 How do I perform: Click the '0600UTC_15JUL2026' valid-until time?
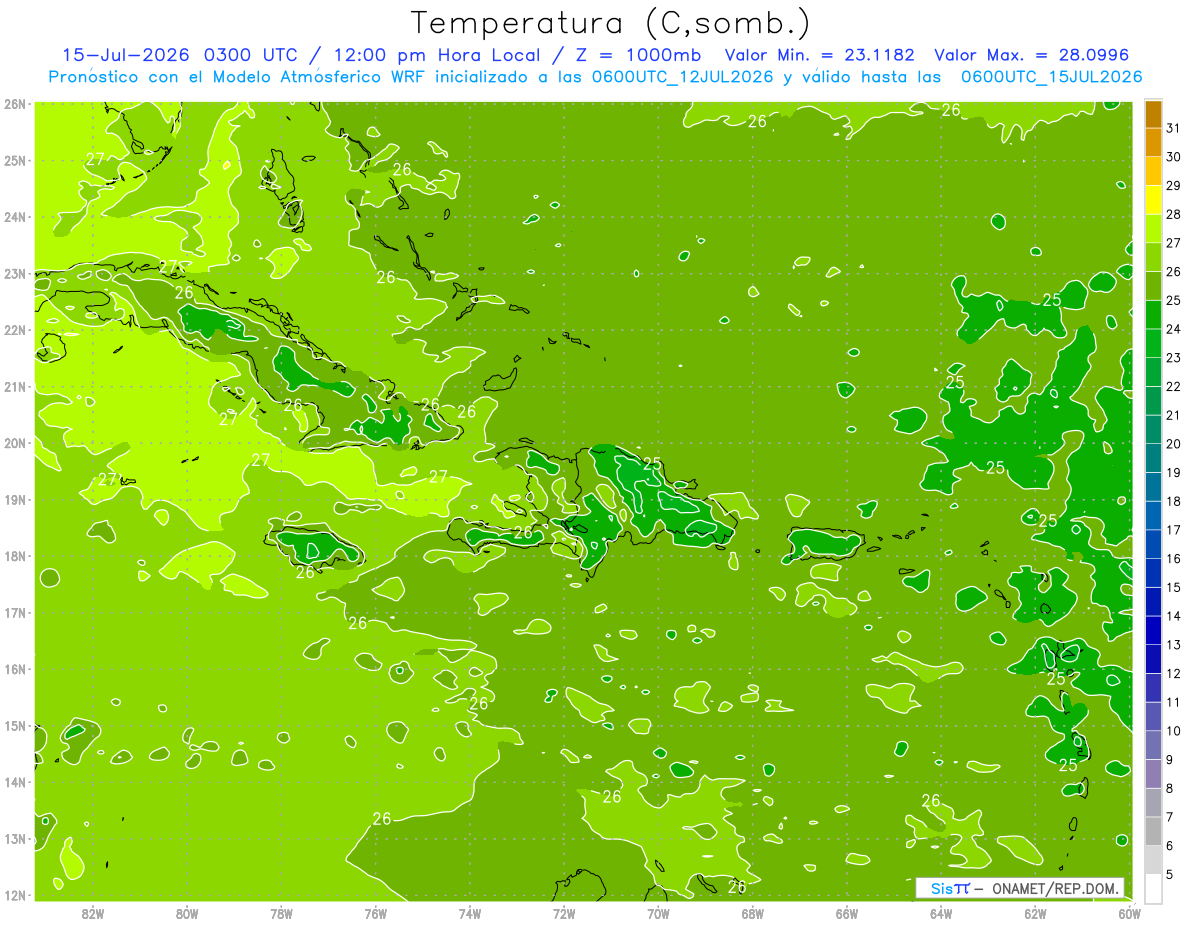(1051, 77)
